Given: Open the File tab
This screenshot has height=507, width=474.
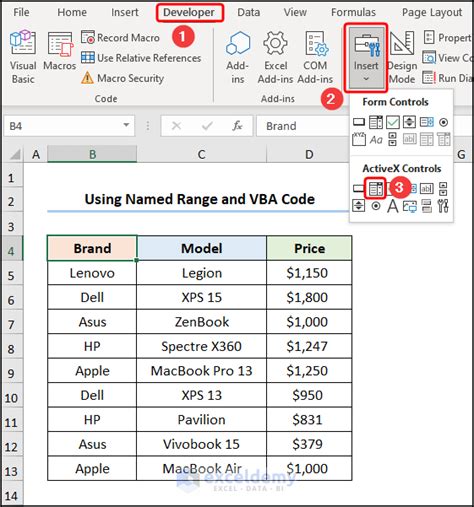Looking at the screenshot, I should [21, 12].
